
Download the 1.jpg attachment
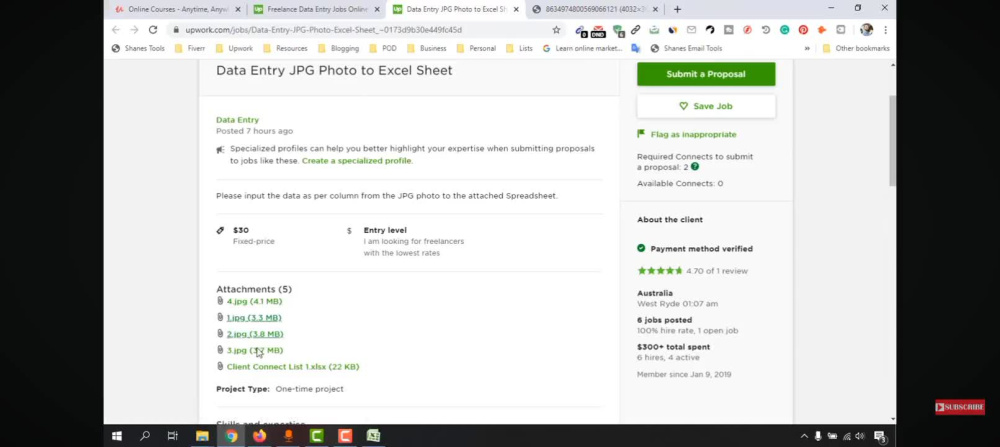(x=254, y=318)
